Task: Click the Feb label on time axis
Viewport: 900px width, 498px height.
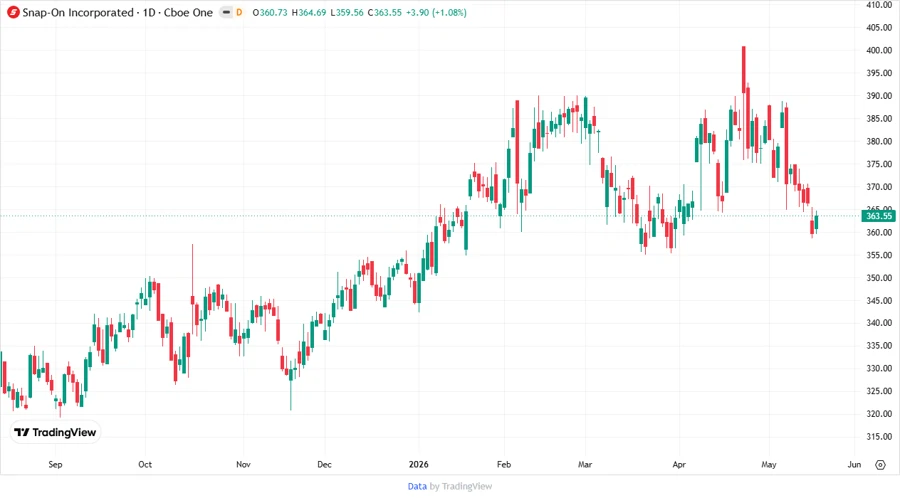Action: (x=504, y=465)
